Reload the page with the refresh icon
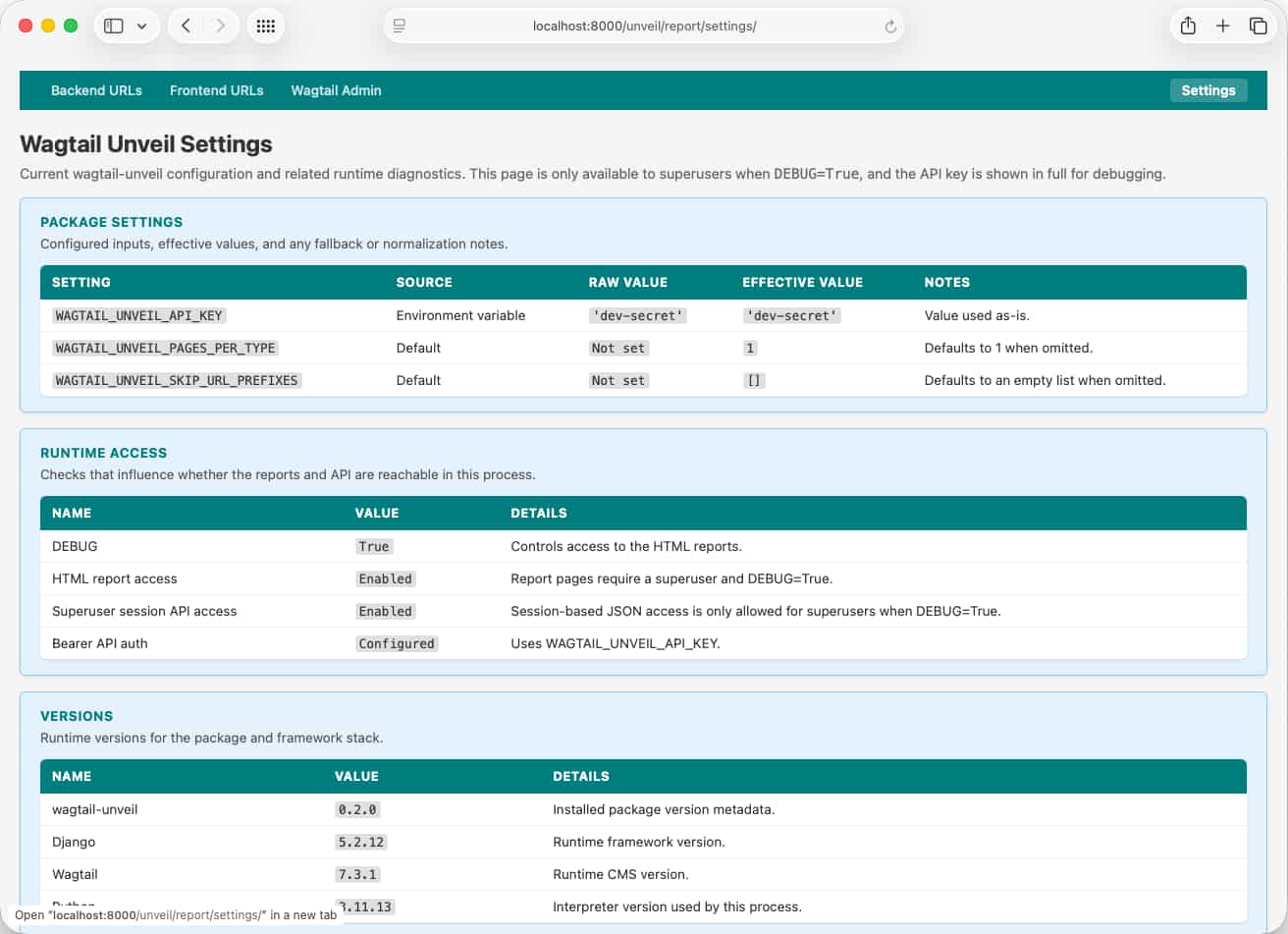The width and height of the screenshot is (1288, 934). [890, 27]
